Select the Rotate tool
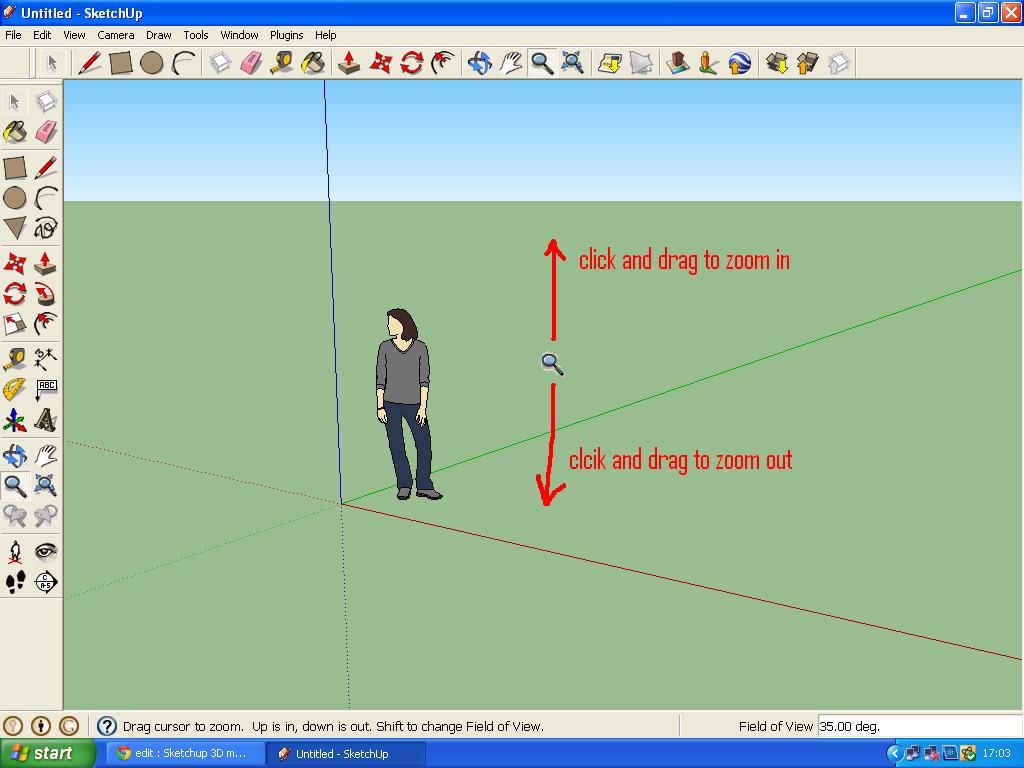 tap(14, 293)
